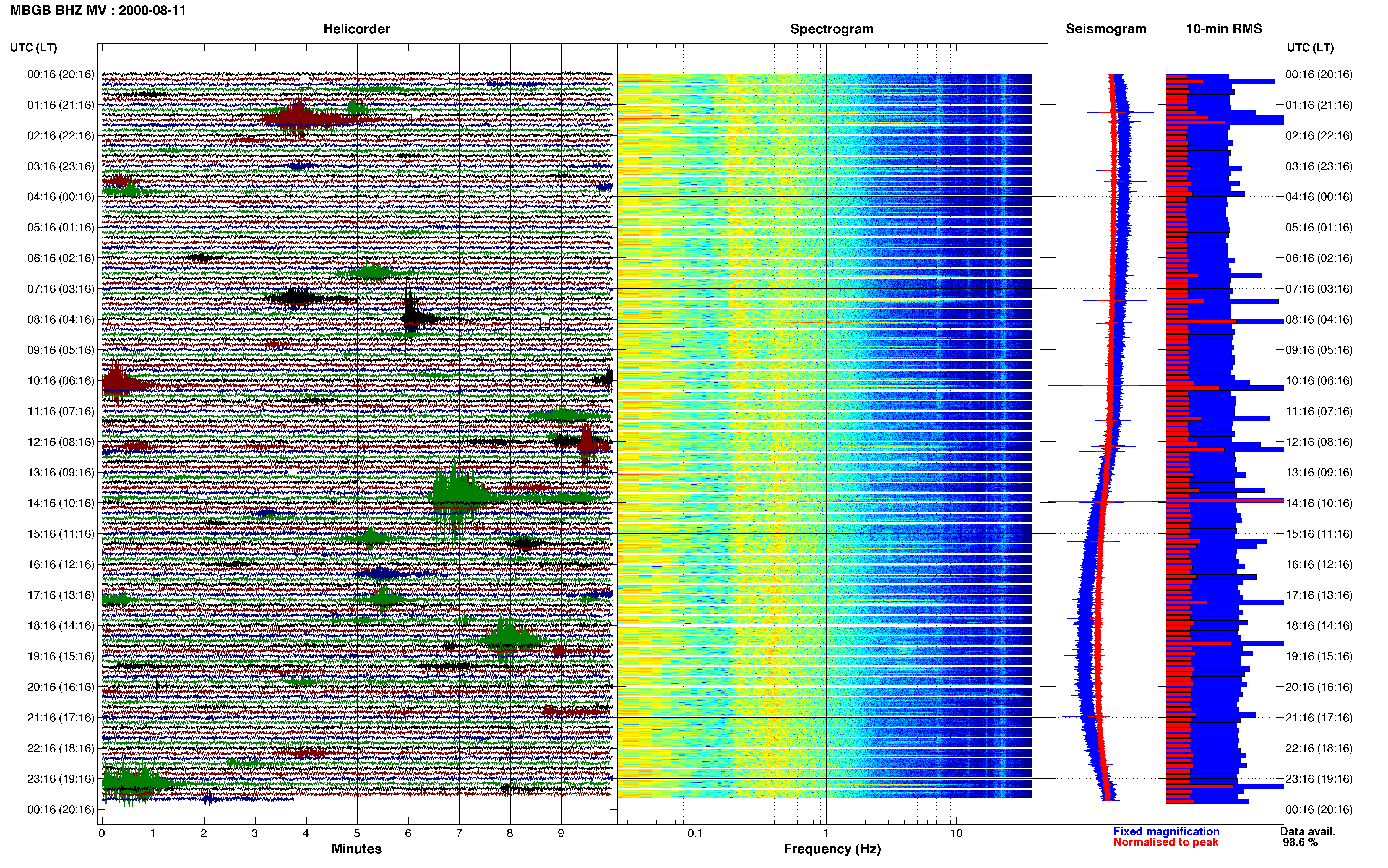Click right time label '23:16 (19:16)'

tap(1319, 778)
